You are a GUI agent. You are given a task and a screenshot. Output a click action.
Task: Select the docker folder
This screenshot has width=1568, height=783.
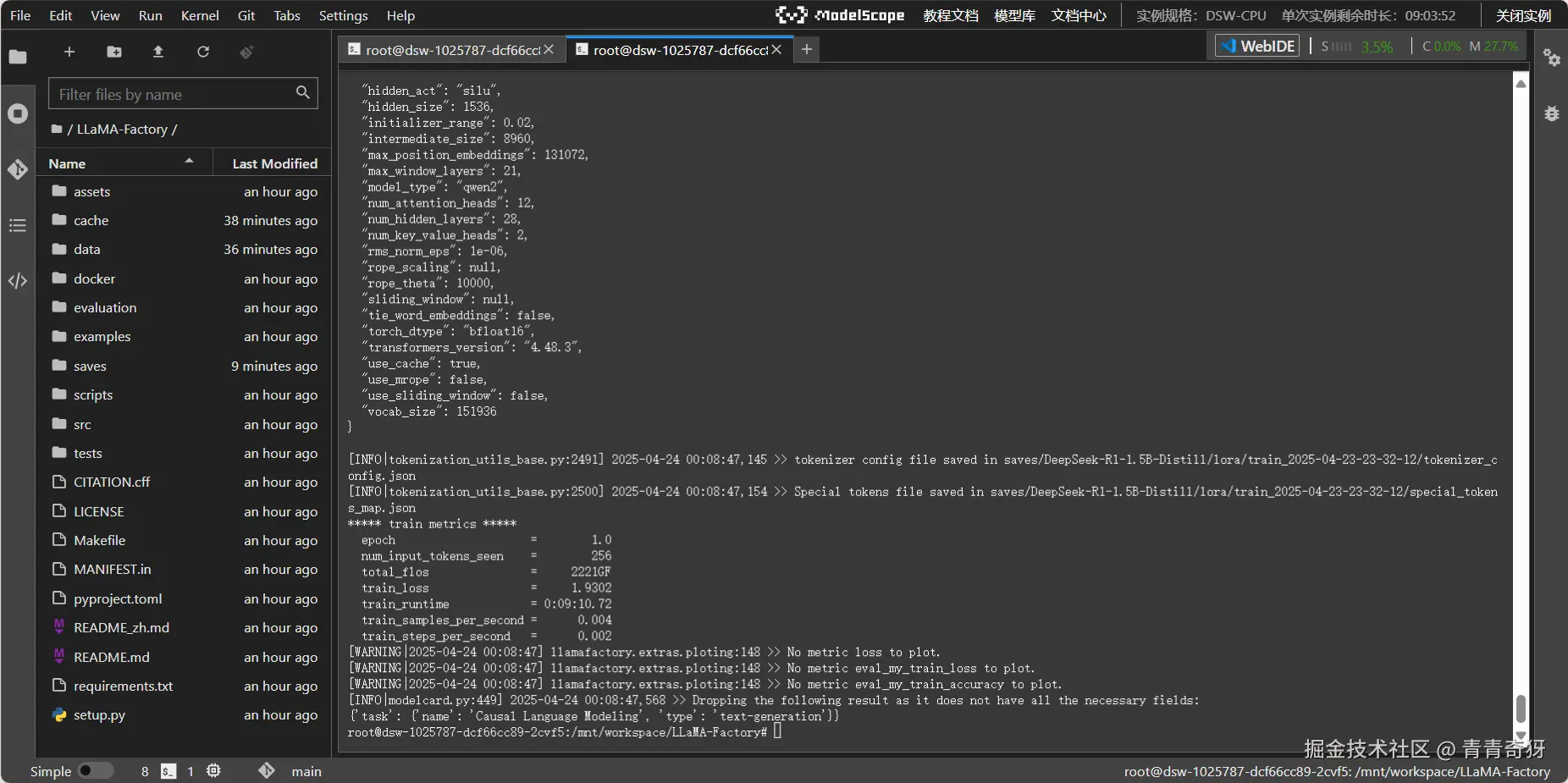pyautogui.click(x=184, y=278)
